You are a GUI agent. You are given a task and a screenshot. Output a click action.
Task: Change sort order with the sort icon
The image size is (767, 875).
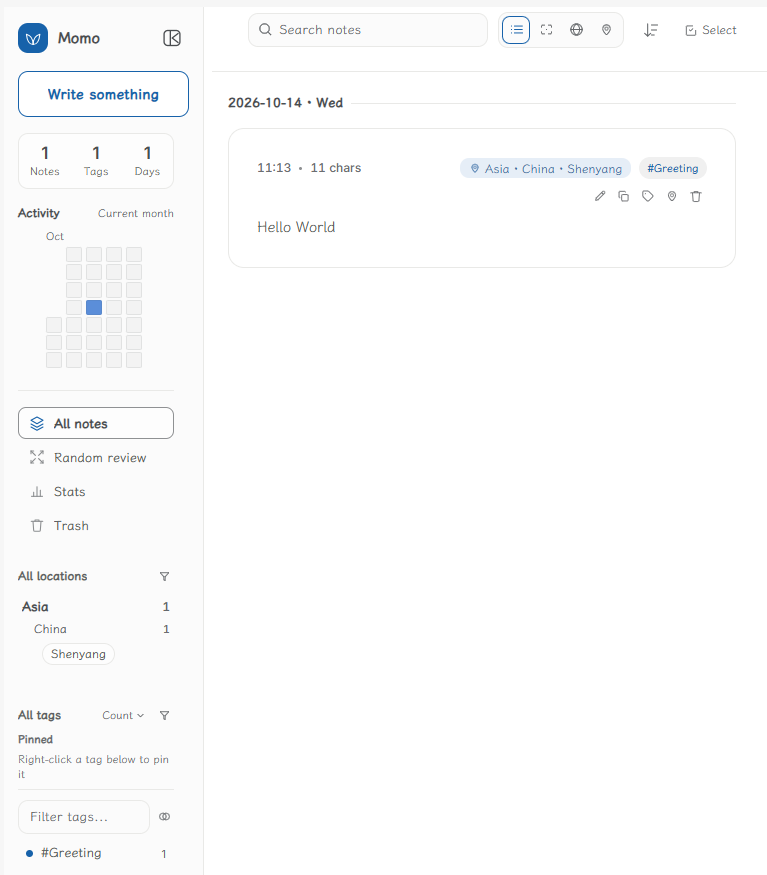[651, 30]
